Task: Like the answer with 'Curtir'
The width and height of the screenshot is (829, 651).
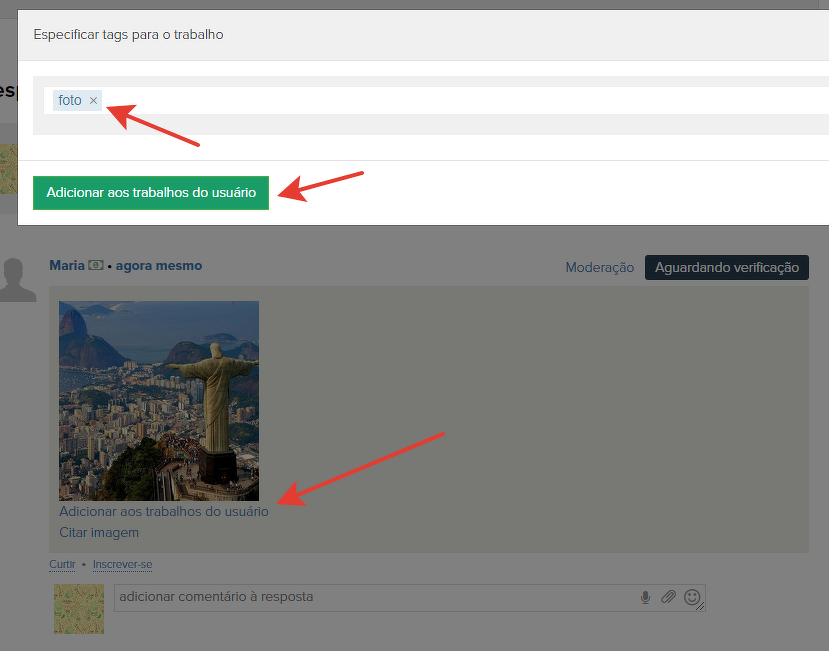Action: click(62, 565)
